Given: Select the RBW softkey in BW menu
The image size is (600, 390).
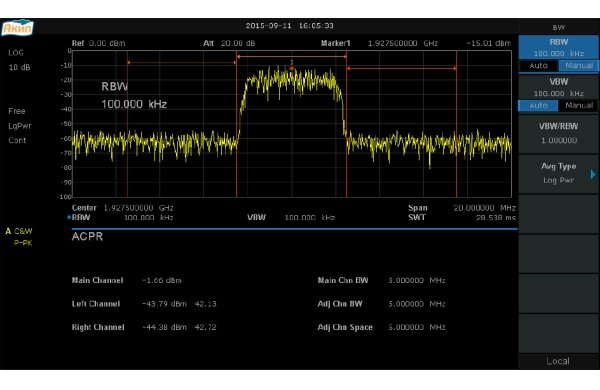Looking at the screenshot, I should coord(558,47).
